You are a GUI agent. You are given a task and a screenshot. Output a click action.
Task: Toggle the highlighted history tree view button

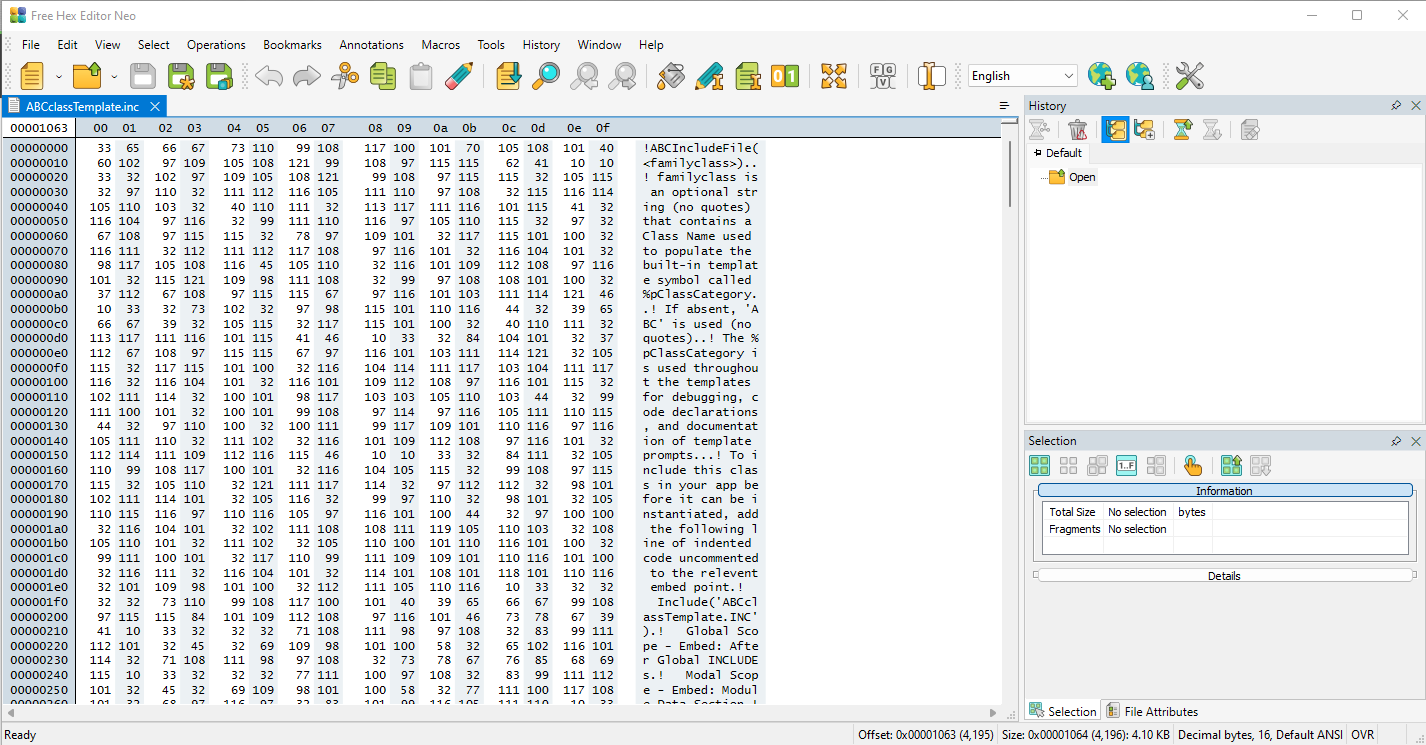click(1115, 129)
